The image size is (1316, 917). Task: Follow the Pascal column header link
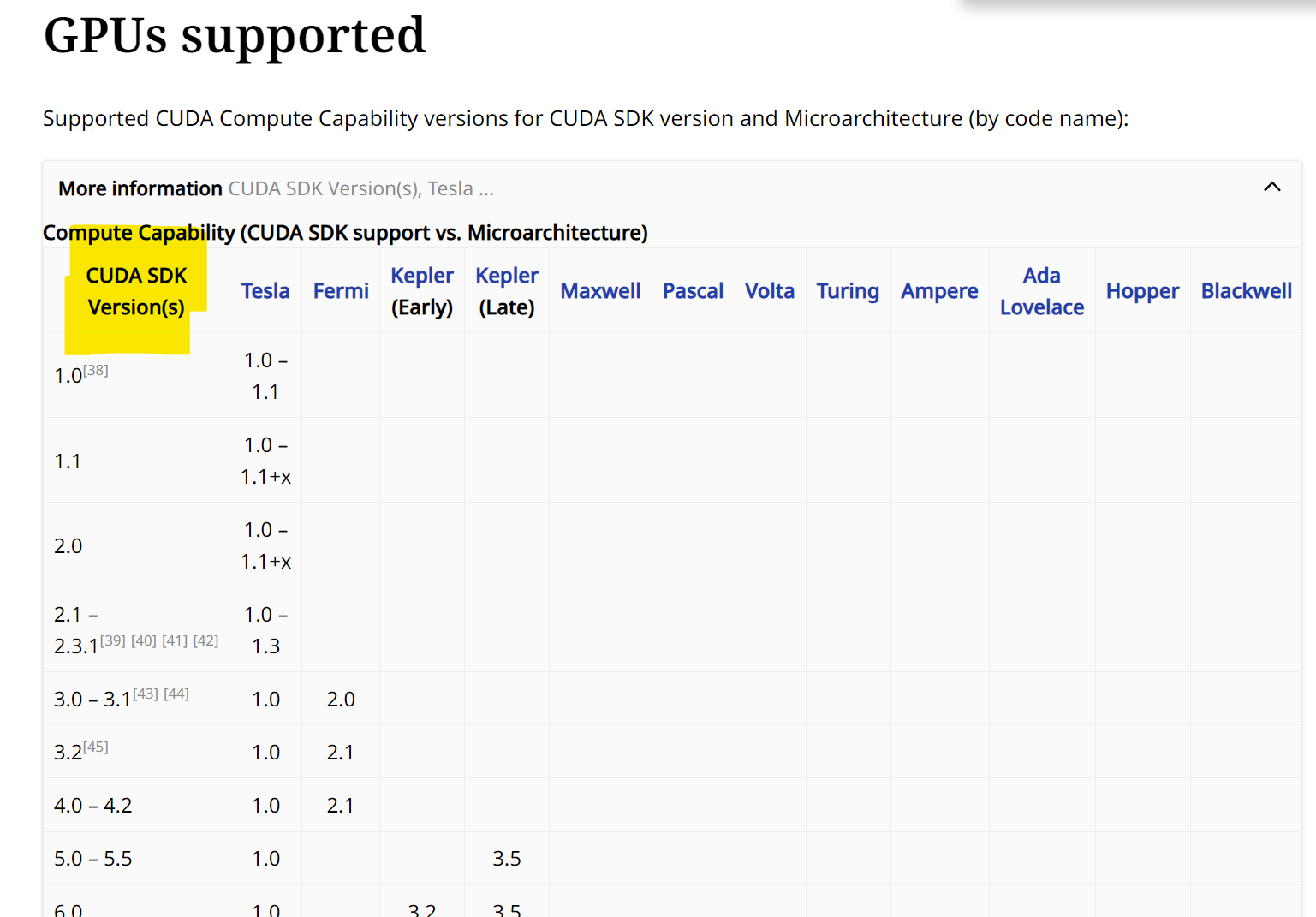pos(693,291)
